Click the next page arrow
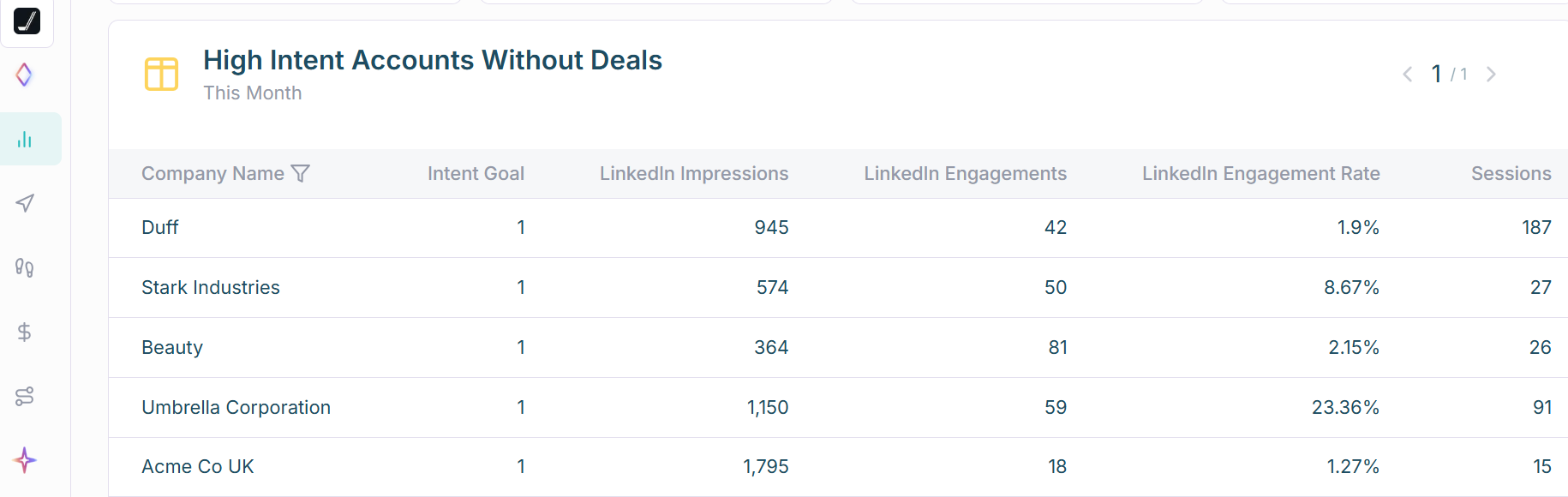The height and width of the screenshot is (497, 1568). click(x=1491, y=74)
